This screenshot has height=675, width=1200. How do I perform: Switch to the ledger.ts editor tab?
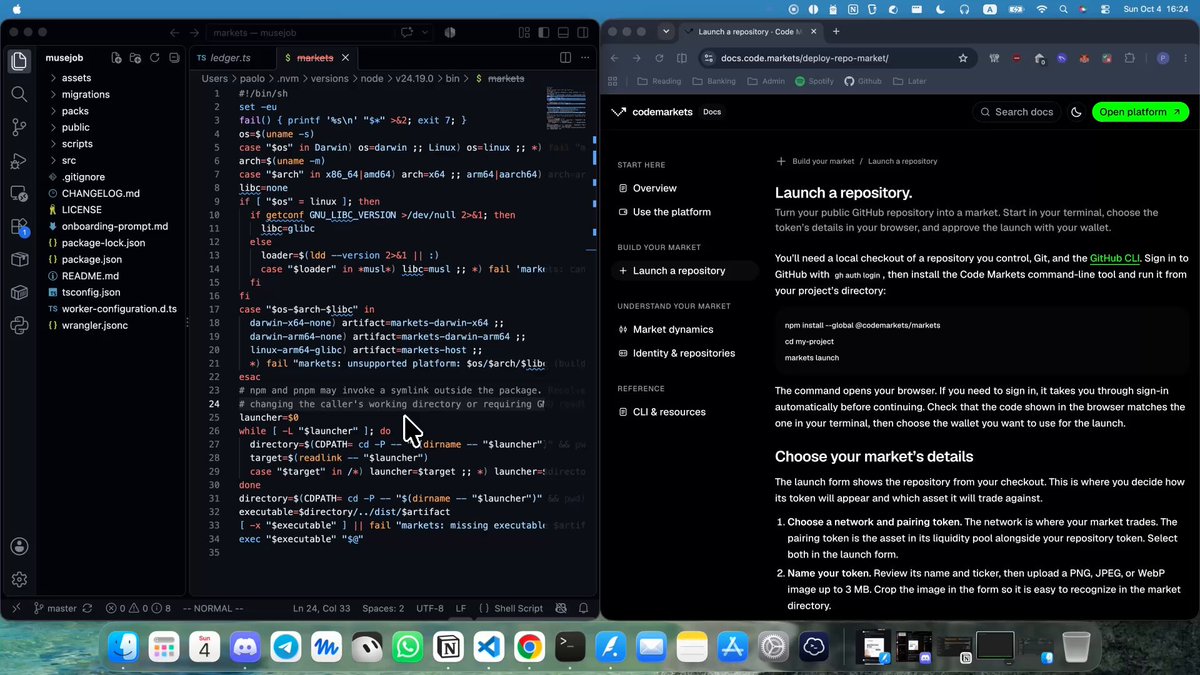[228, 58]
